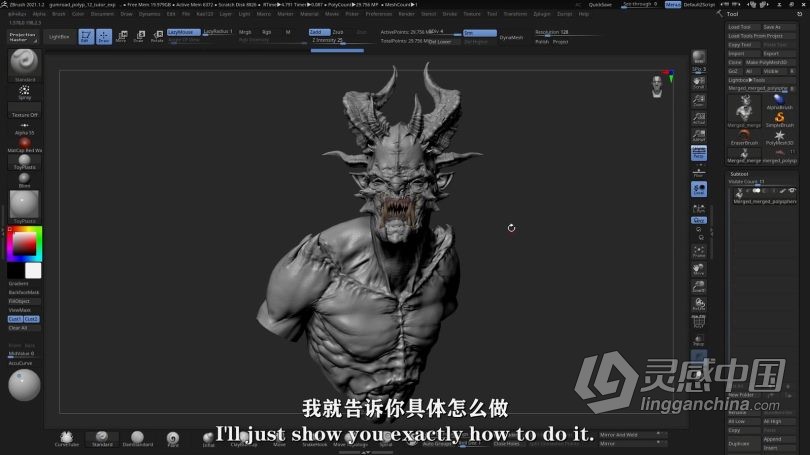Click the AAHalf icon
The height and width of the screenshot is (455, 810).
click(x=699, y=135)
